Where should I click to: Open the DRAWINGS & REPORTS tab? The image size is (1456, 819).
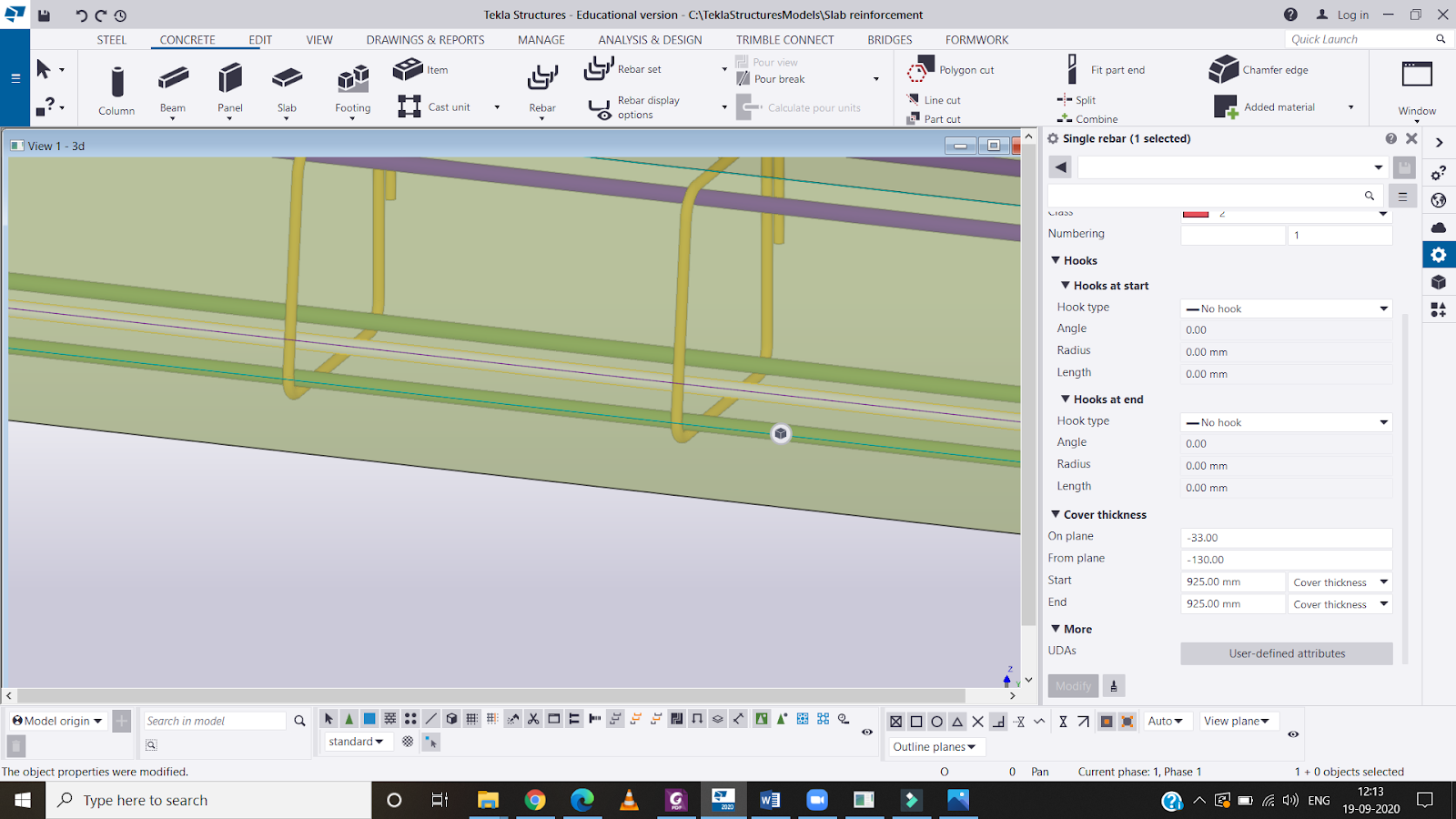pyautogui.click(x=425, y=40)
